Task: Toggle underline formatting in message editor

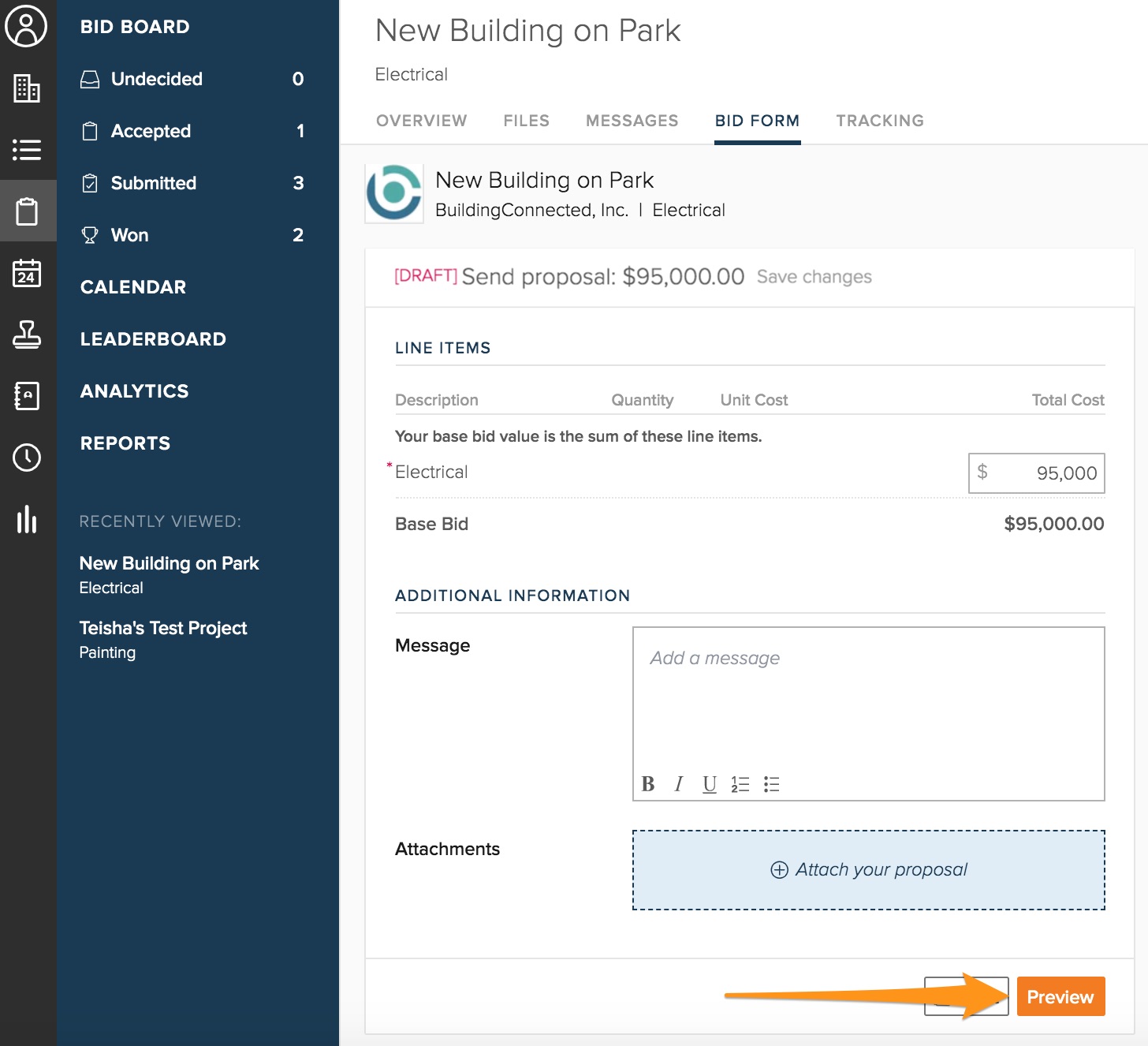Action: pyautogui.click(x=710, y=784)
